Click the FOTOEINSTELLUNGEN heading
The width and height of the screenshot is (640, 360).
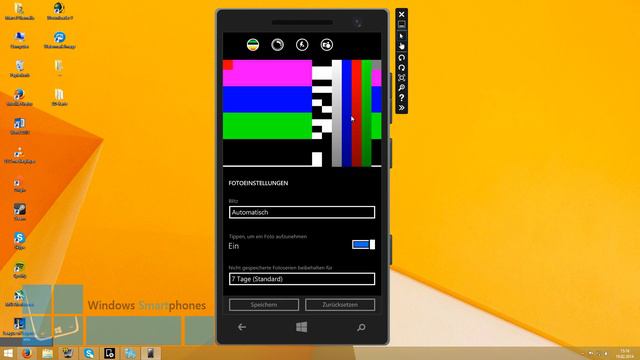[x=258, y=183]
